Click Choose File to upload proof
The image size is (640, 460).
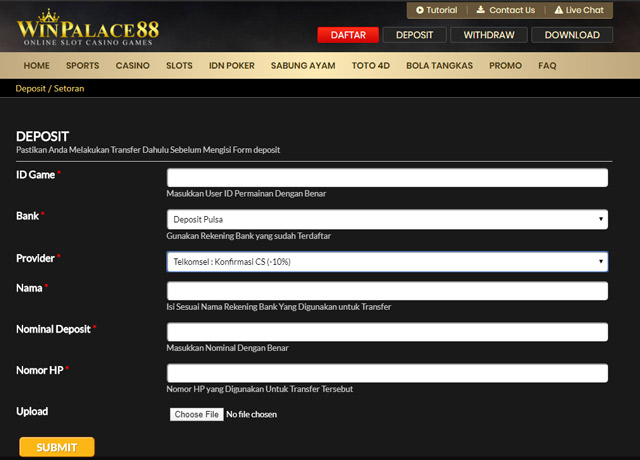(196, 414)
